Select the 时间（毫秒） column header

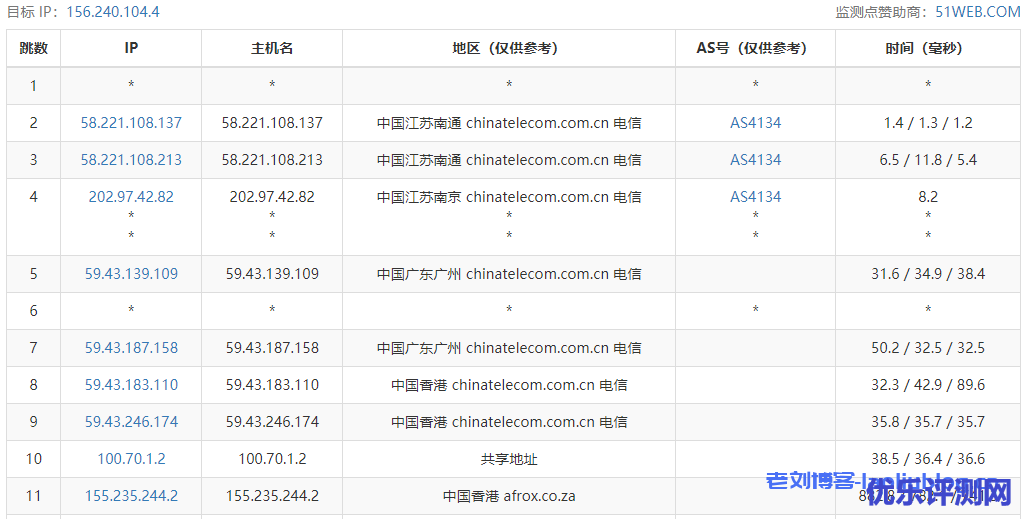point(927,48)
